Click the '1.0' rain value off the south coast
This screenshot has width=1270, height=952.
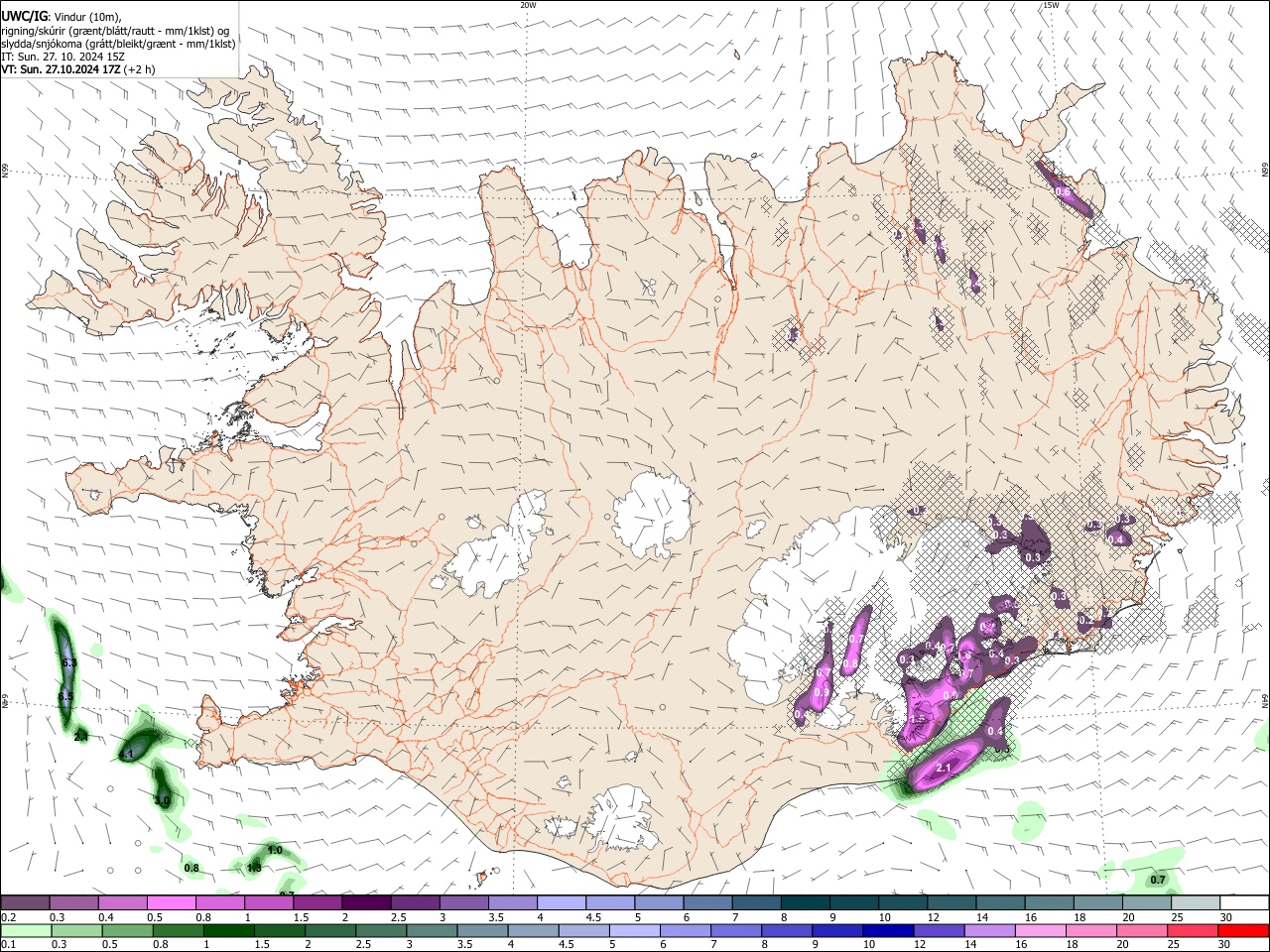[x=275, y=851]
